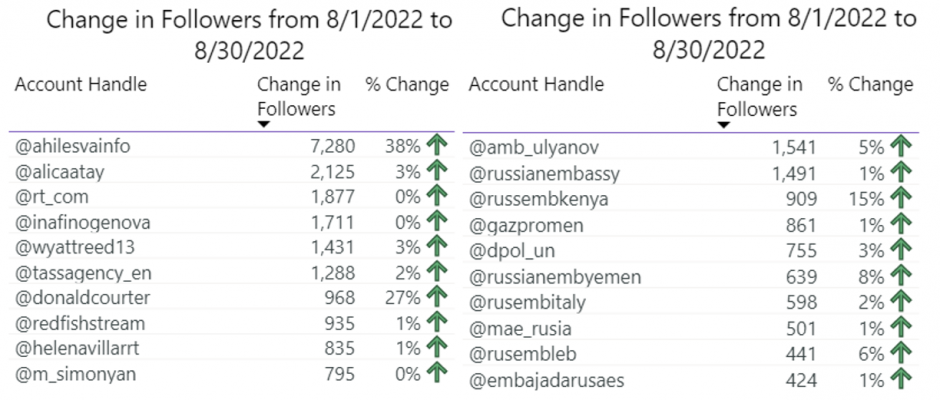Viewport: 940px width, 400px height.
Task: Select the right table Account Handle header
Action: [536, 85]
